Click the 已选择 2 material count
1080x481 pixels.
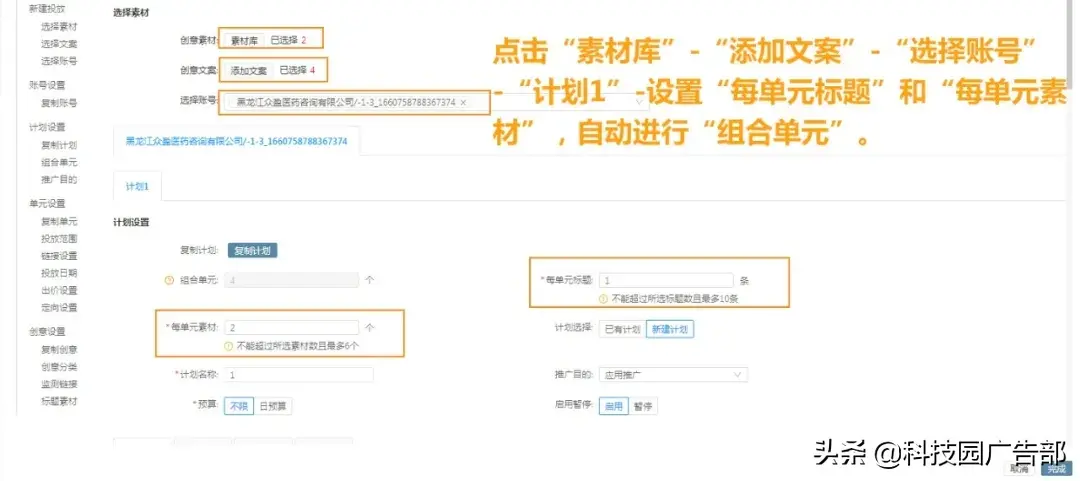point(288,41)
